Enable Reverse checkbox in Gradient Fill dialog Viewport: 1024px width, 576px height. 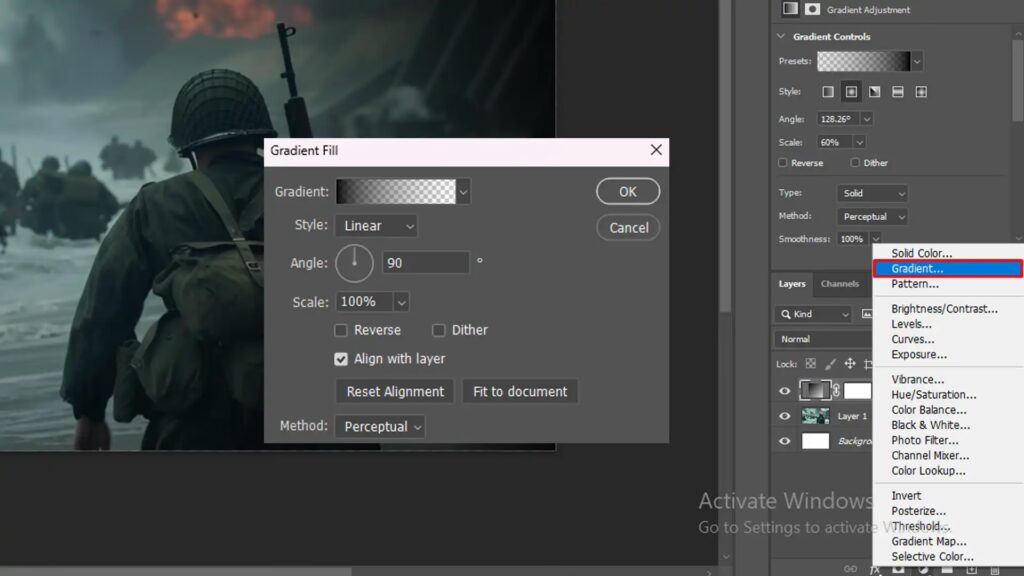tap(341, 330)
